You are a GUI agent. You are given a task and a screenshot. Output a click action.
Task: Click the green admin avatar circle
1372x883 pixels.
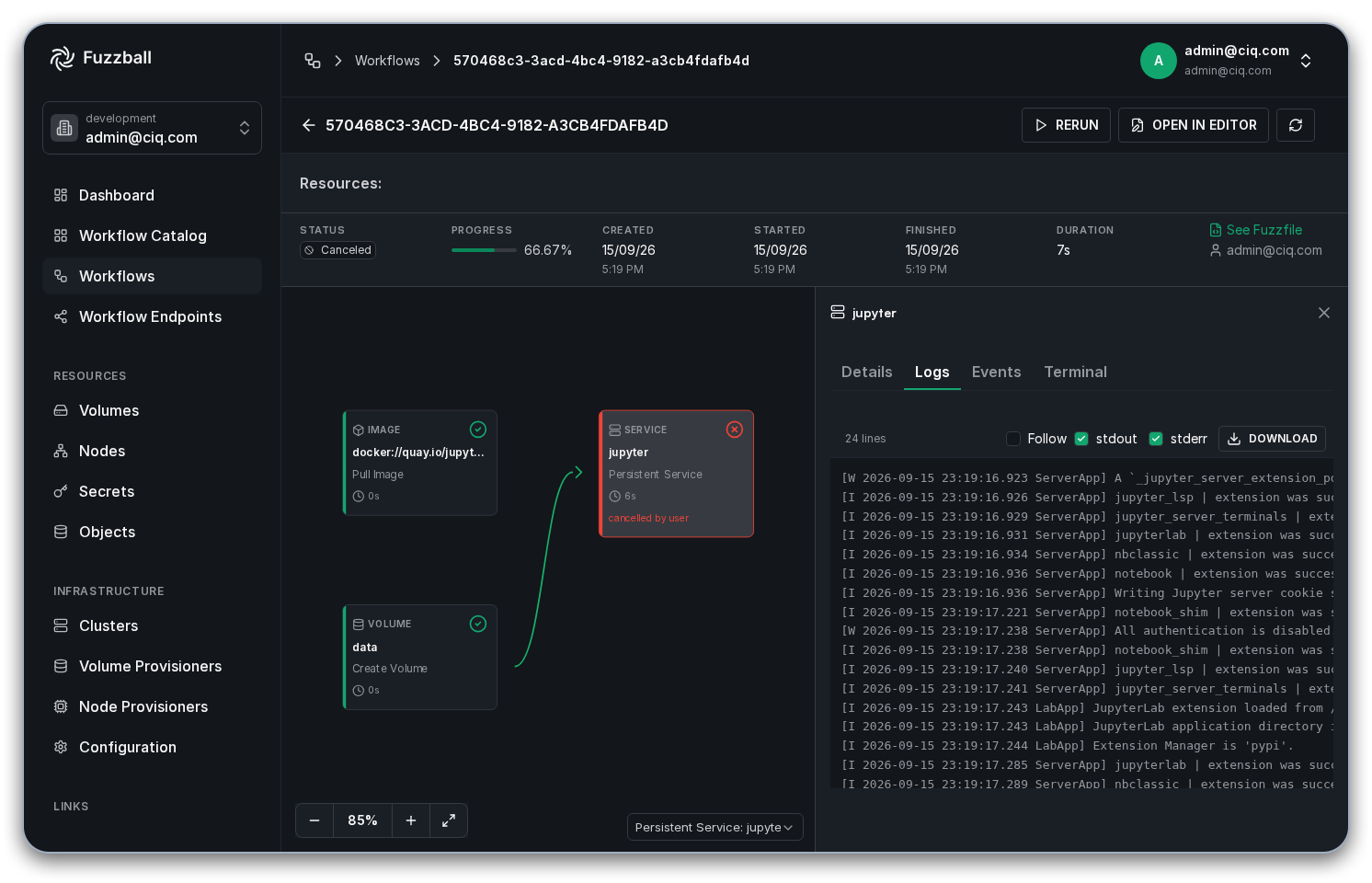coord(1159,61)
